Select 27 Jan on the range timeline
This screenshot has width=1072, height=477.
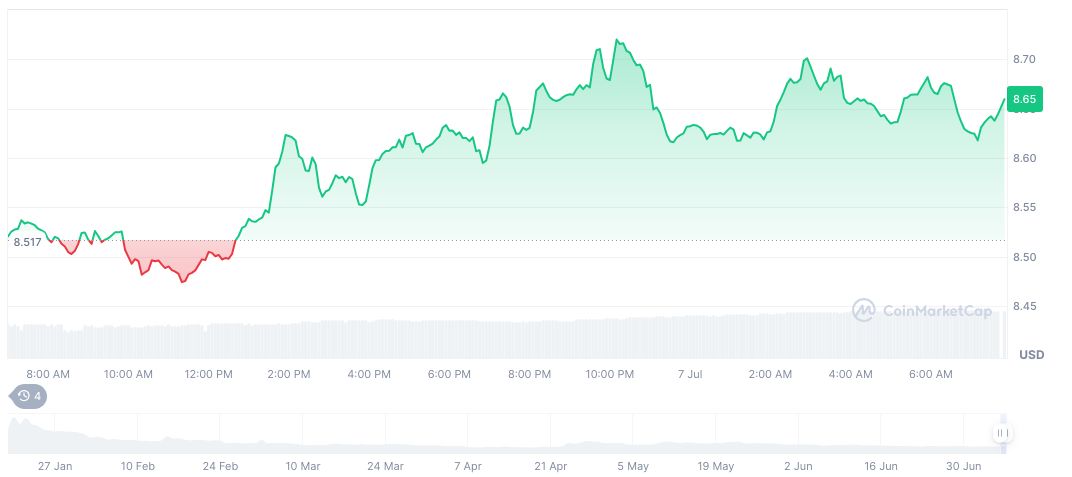click(x=55, y=466)
